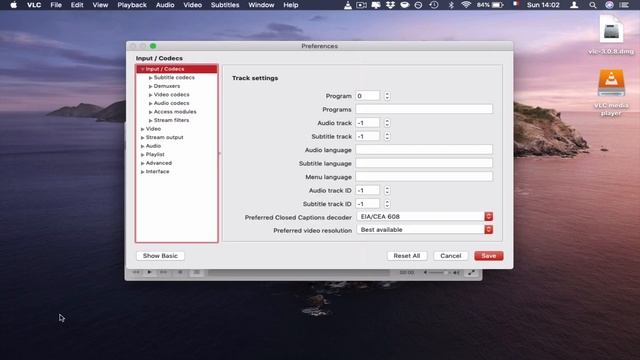Click Show Basic button
This screenshot has height=360, width=640.
click(160, 256)
